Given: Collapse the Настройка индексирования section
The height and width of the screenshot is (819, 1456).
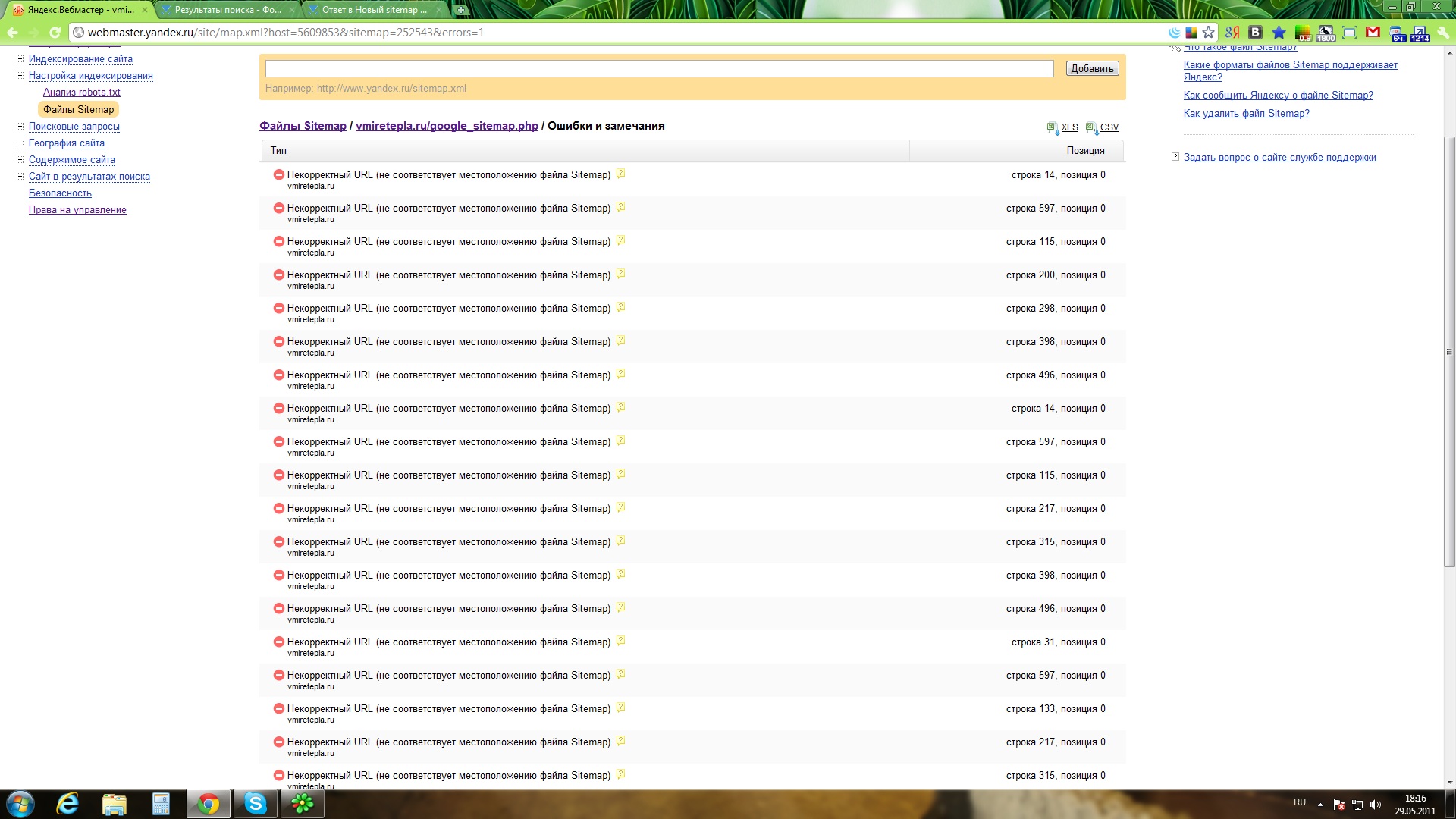Looking at the screenshot, I should 20,75.
